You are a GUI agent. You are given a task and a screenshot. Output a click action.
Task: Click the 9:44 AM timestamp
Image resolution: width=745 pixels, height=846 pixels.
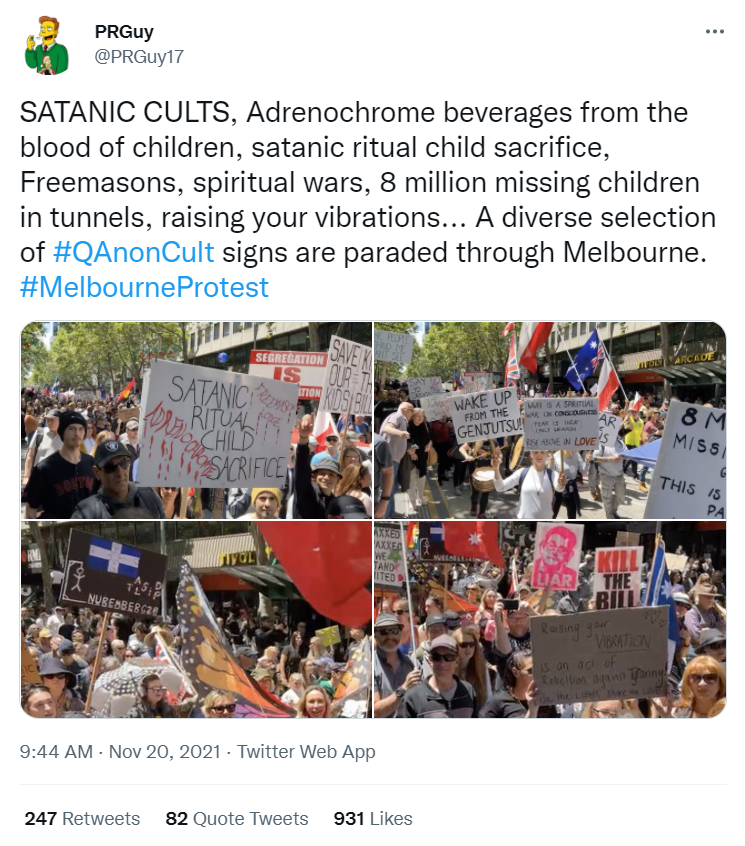[56, 752]
